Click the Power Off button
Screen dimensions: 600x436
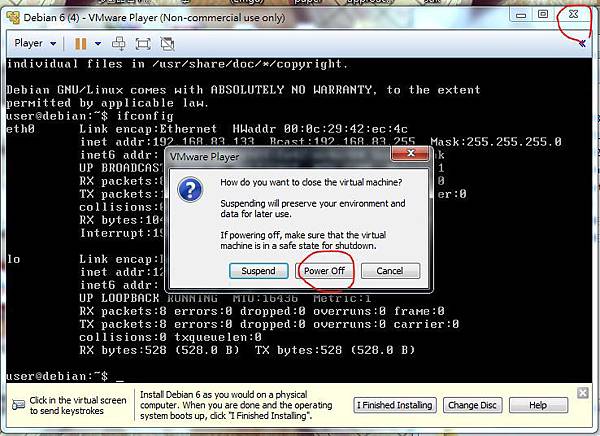(324, 271)
